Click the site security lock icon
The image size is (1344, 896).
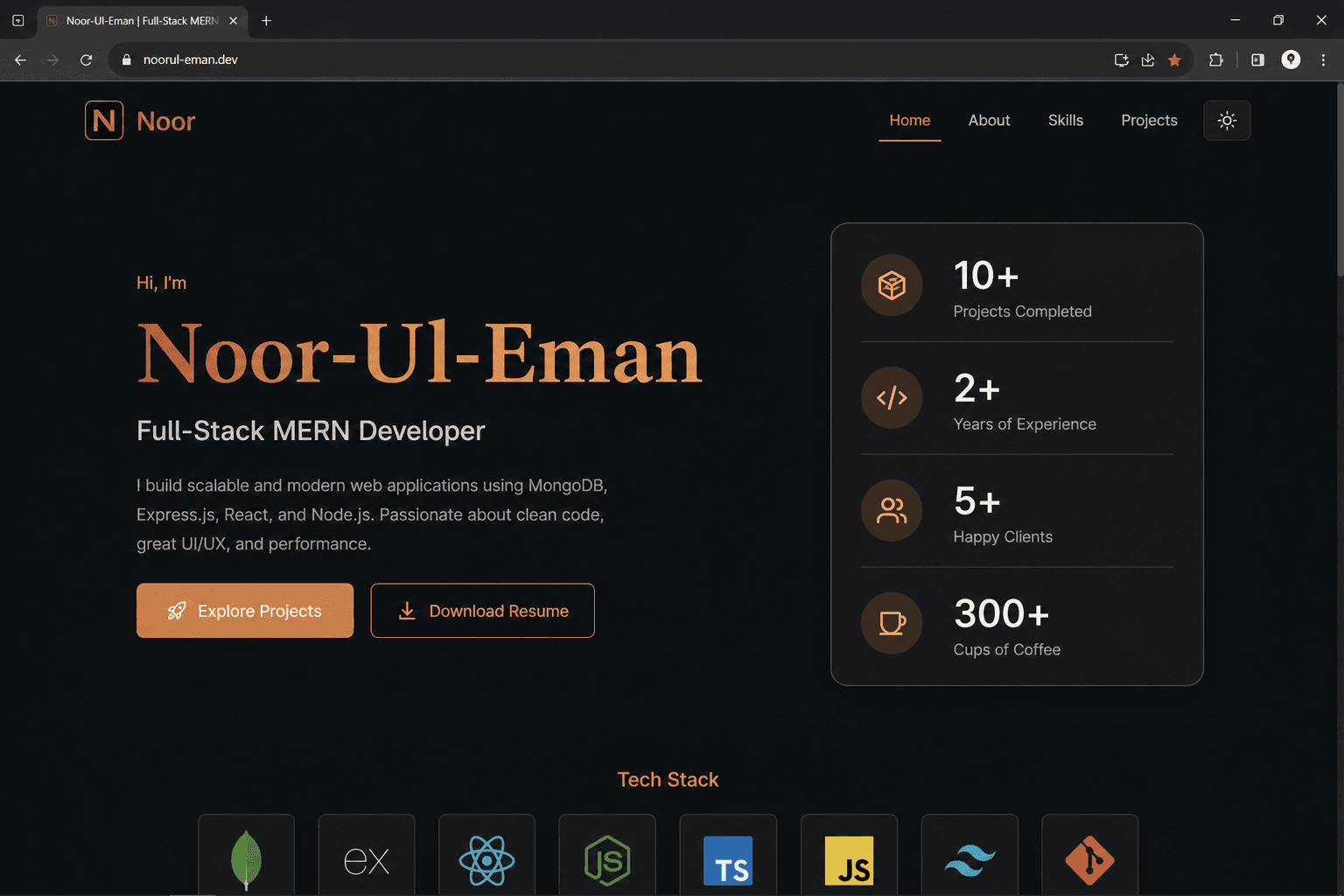pyautogui.click(x=126, y=59)
